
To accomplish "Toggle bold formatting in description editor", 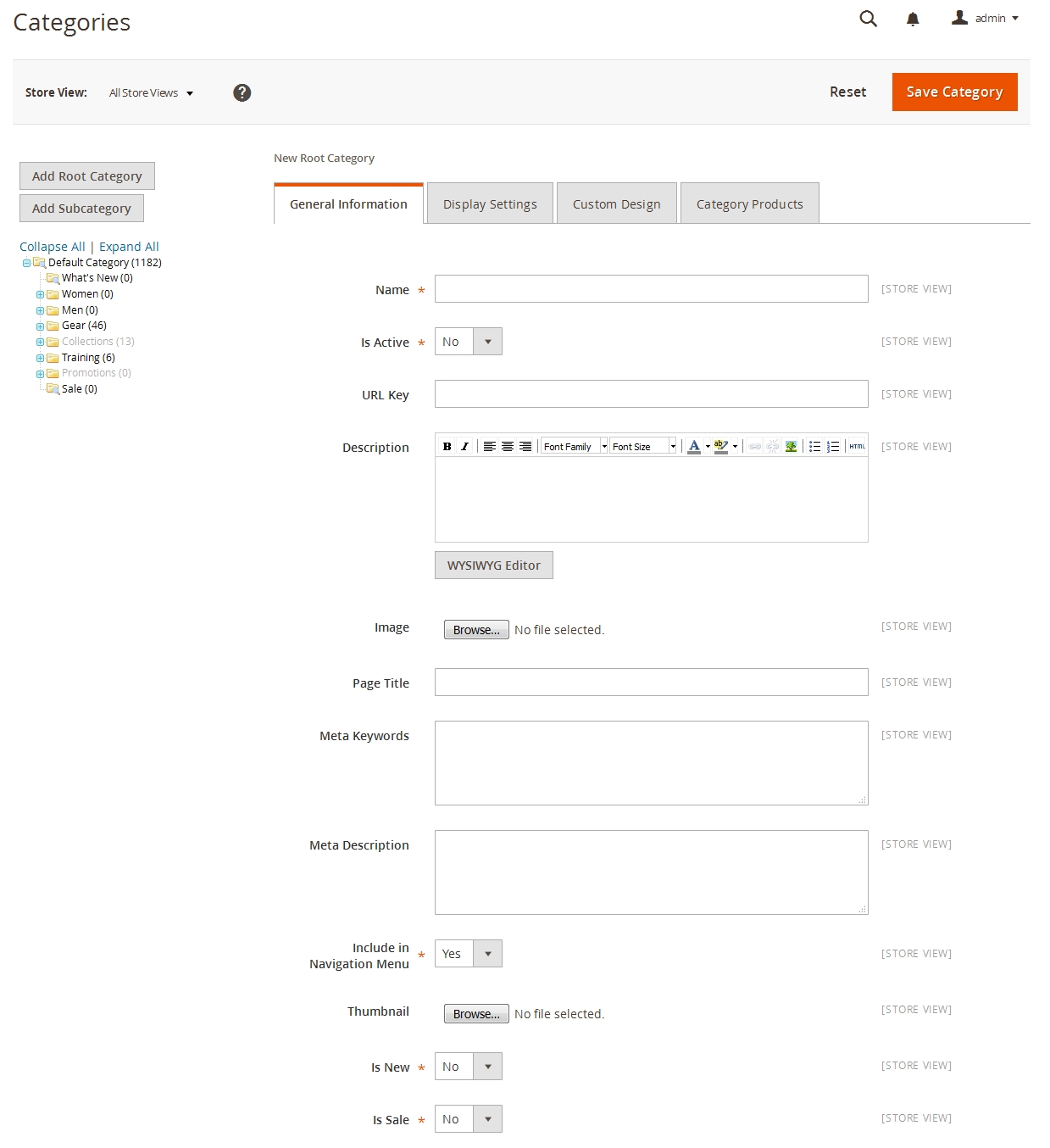I will tap(447, 446).
